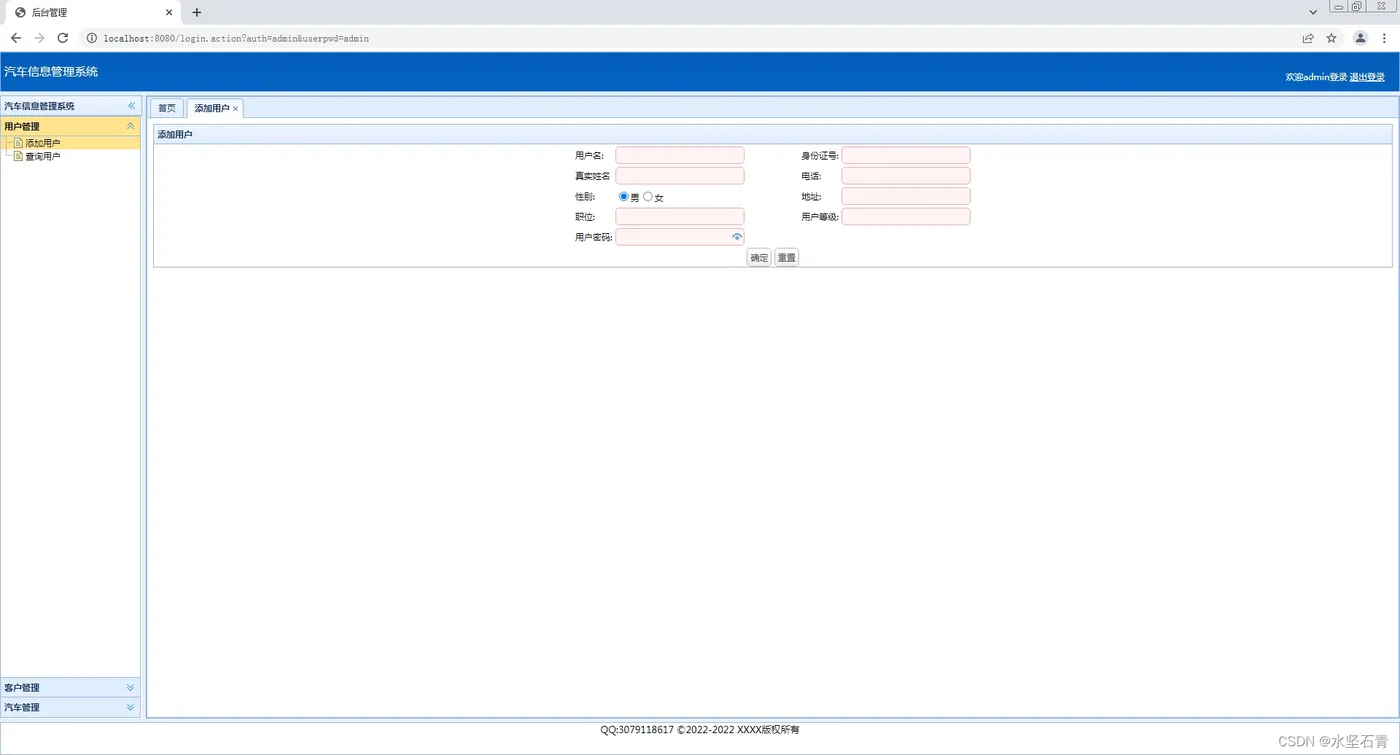Click the 汽车管理 section title

point(22,708)
